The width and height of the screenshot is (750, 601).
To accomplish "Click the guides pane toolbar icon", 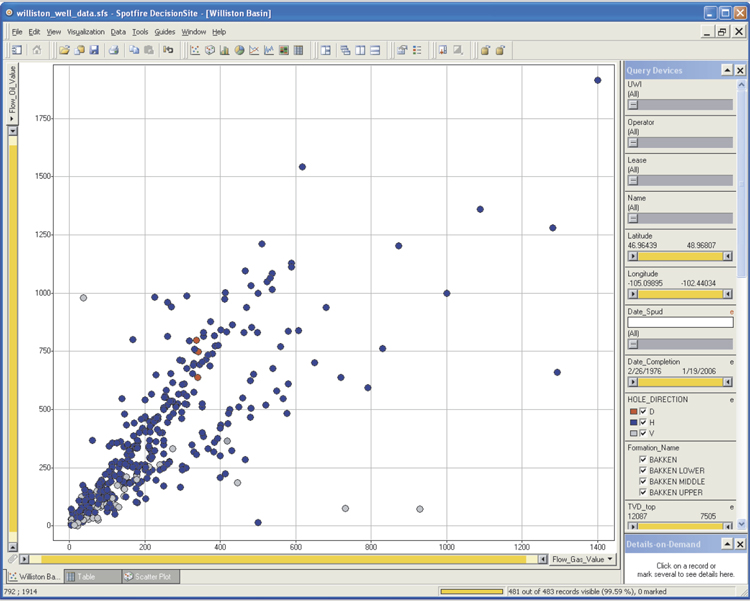I will (17, 50).
